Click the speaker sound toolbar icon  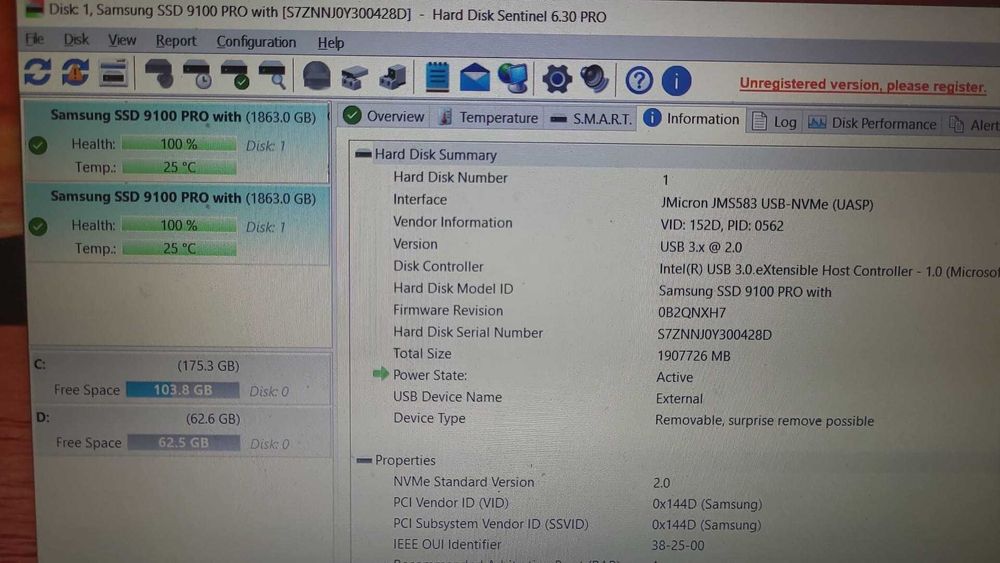(594, 79)
